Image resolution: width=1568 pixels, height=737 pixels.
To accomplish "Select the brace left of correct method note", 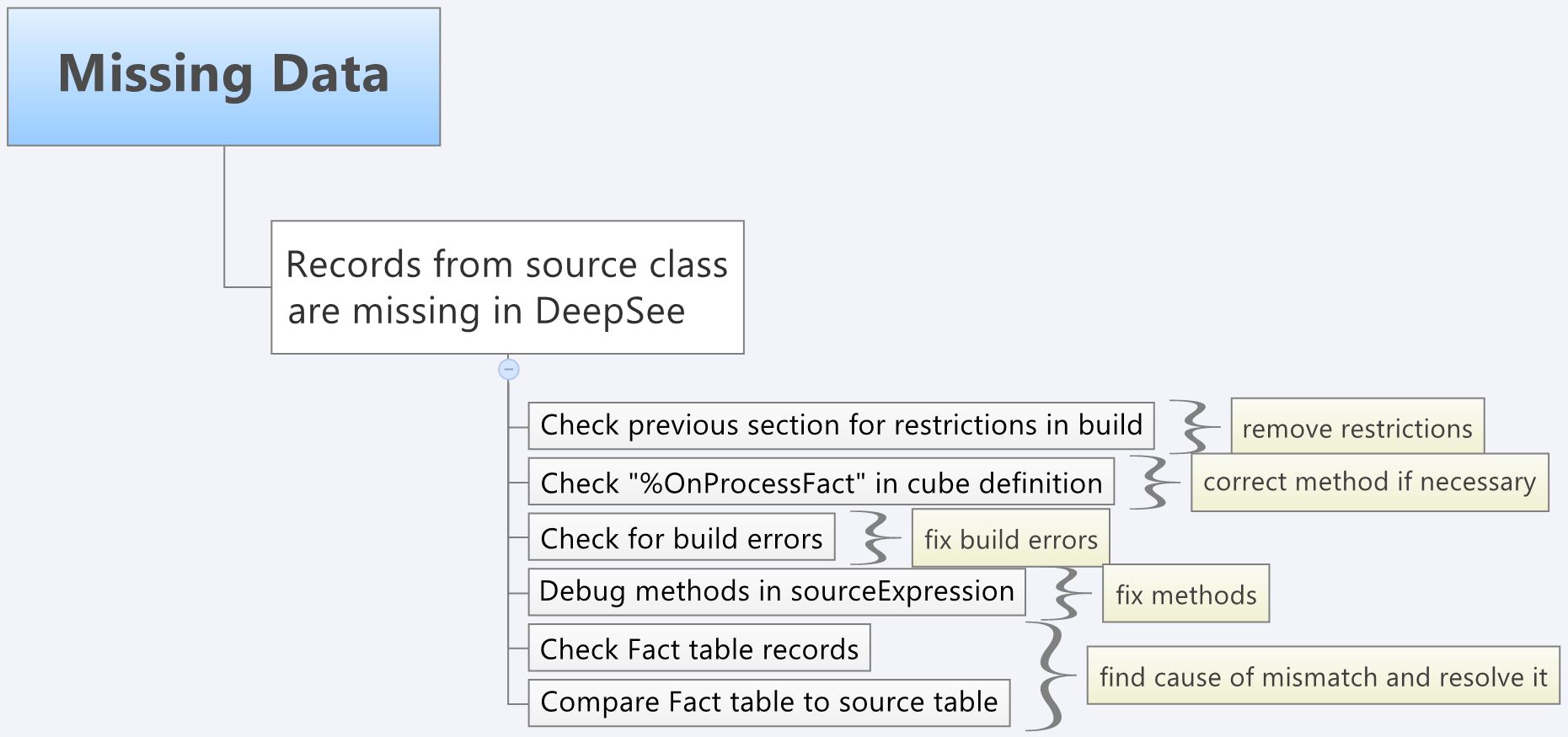I will 1154,483.
